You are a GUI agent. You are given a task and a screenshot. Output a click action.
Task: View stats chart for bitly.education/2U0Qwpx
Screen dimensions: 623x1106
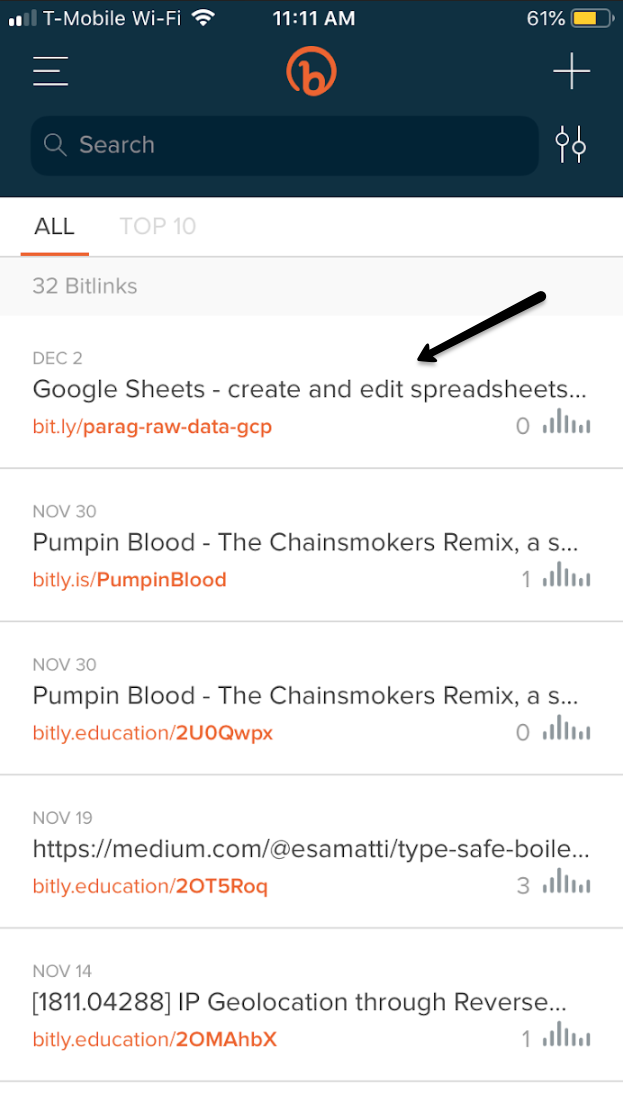click(567, 727)
